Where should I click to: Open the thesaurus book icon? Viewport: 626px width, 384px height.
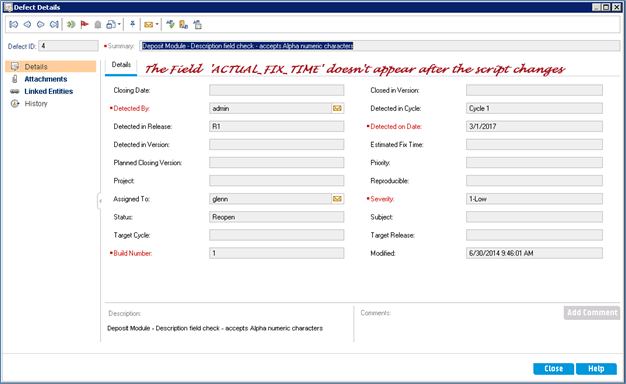[x=184, y=25]
